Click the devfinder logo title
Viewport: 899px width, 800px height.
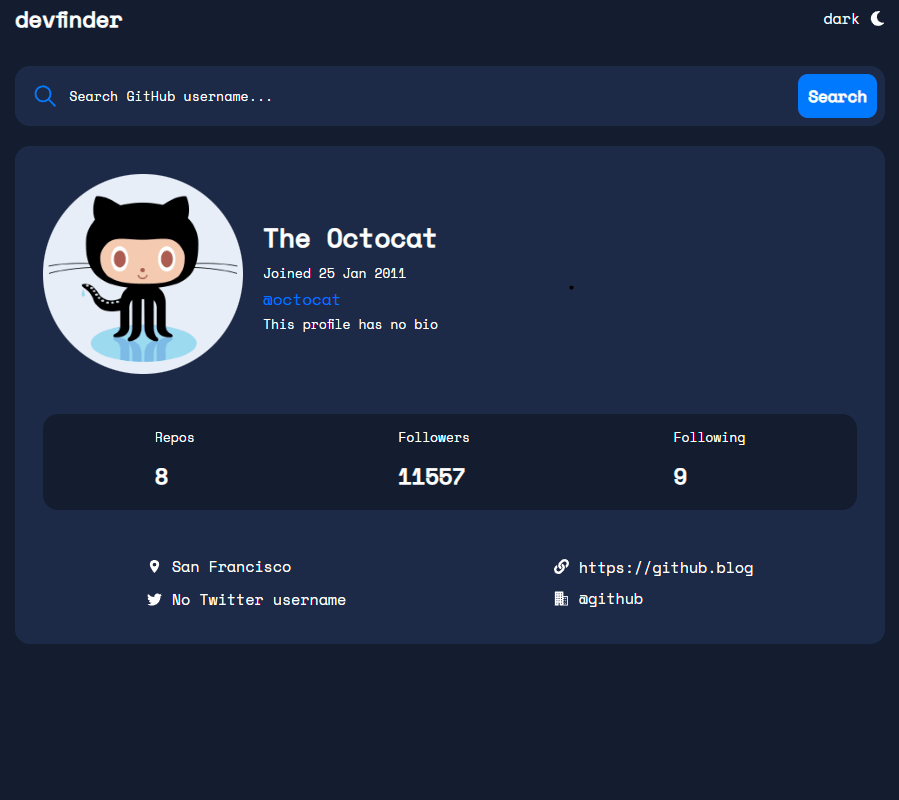[x=69, y=20]
